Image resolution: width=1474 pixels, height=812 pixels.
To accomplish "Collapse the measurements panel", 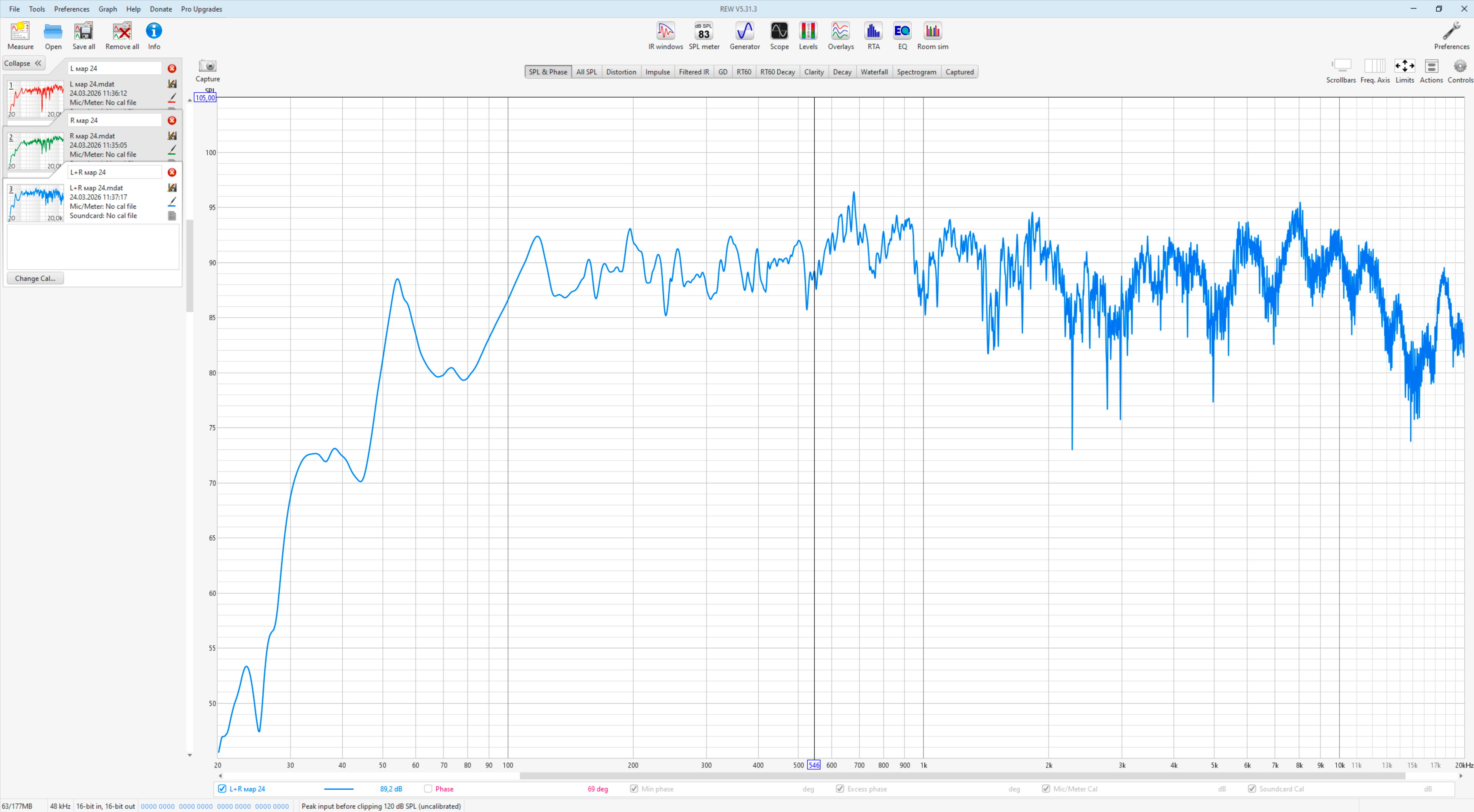I will point(23,63).
